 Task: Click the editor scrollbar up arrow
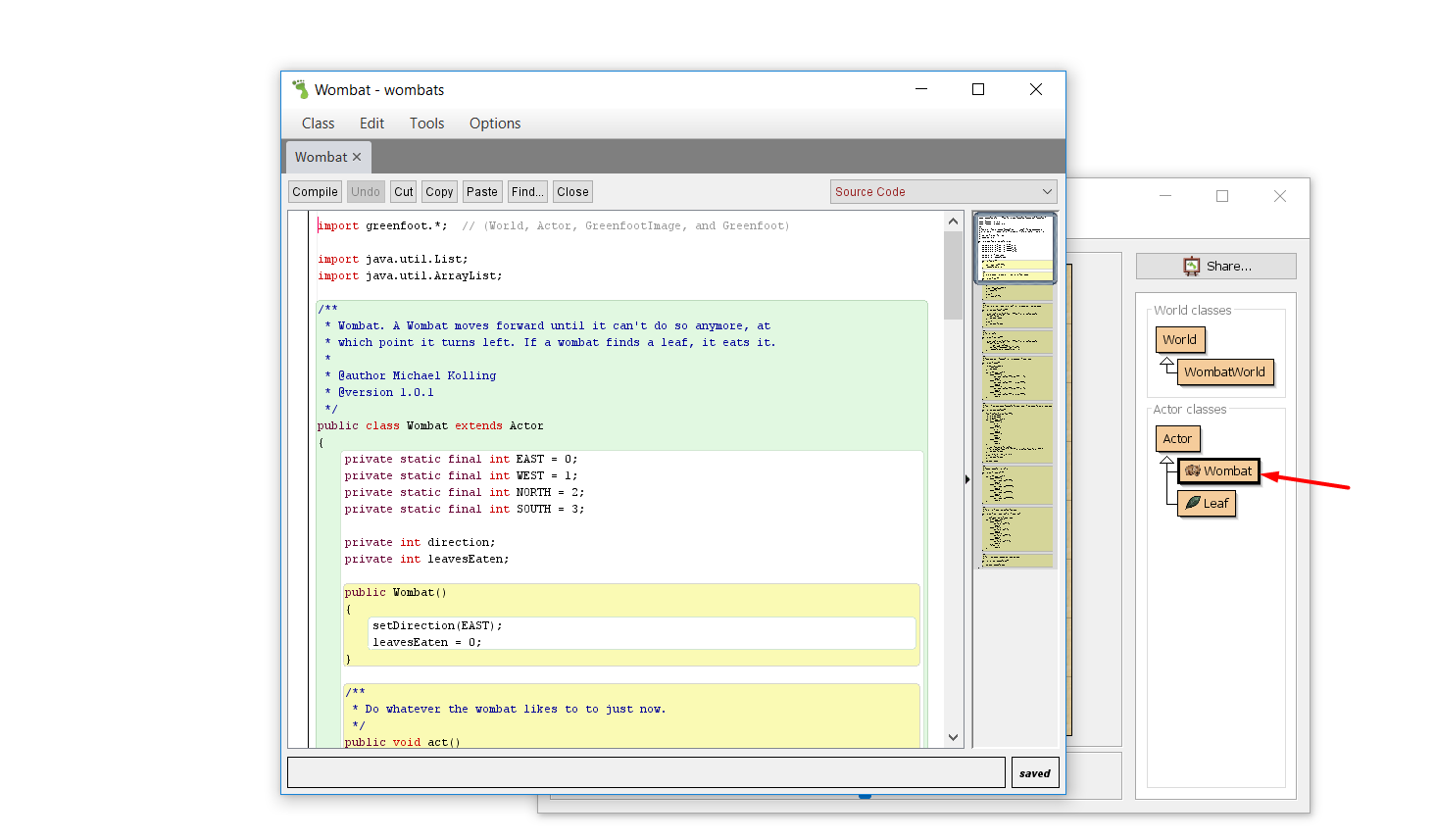[953, 222]
